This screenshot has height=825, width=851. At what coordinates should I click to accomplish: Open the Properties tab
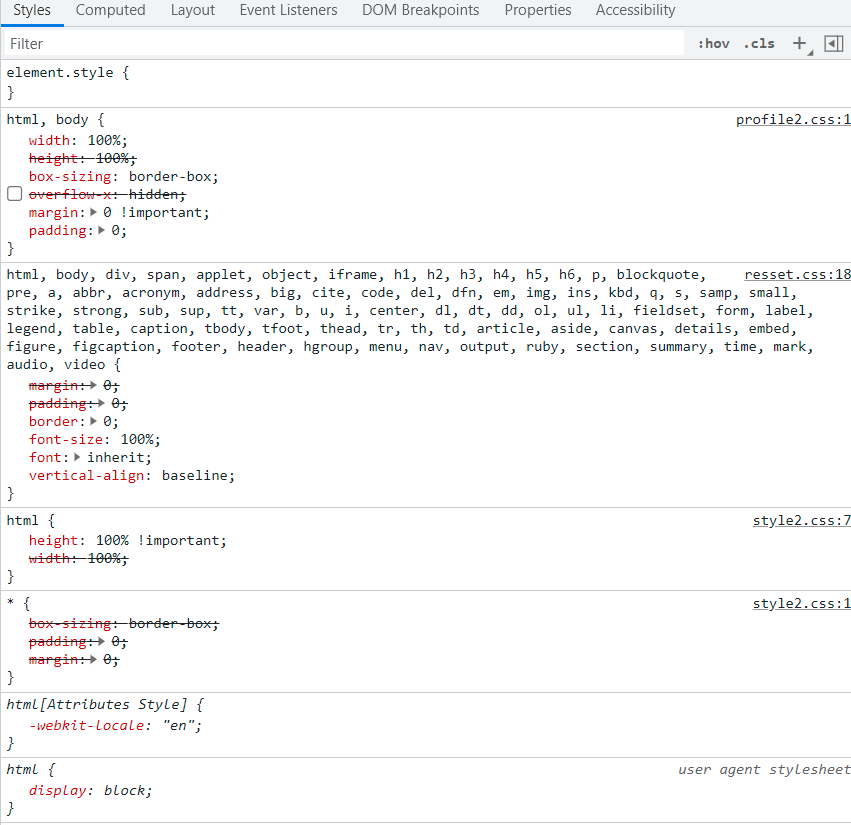pyautogui.click(x=538, y=10)
